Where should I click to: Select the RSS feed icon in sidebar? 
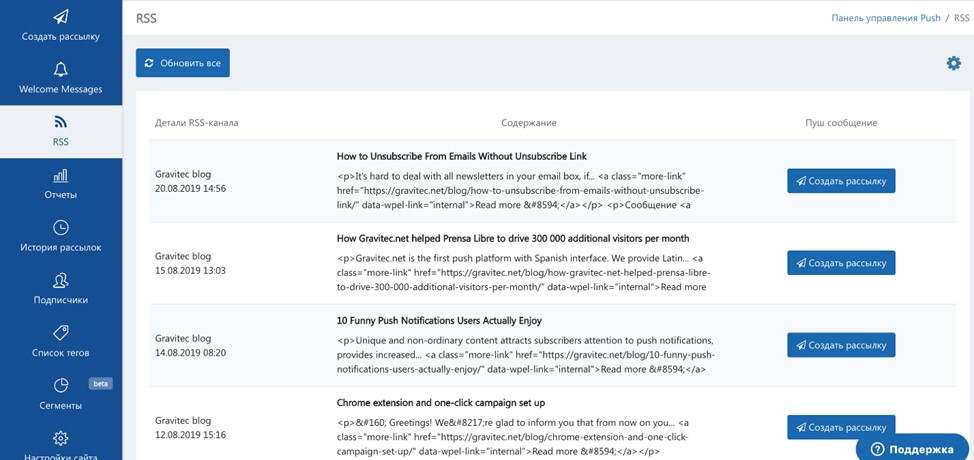click(x=60, y=121)
